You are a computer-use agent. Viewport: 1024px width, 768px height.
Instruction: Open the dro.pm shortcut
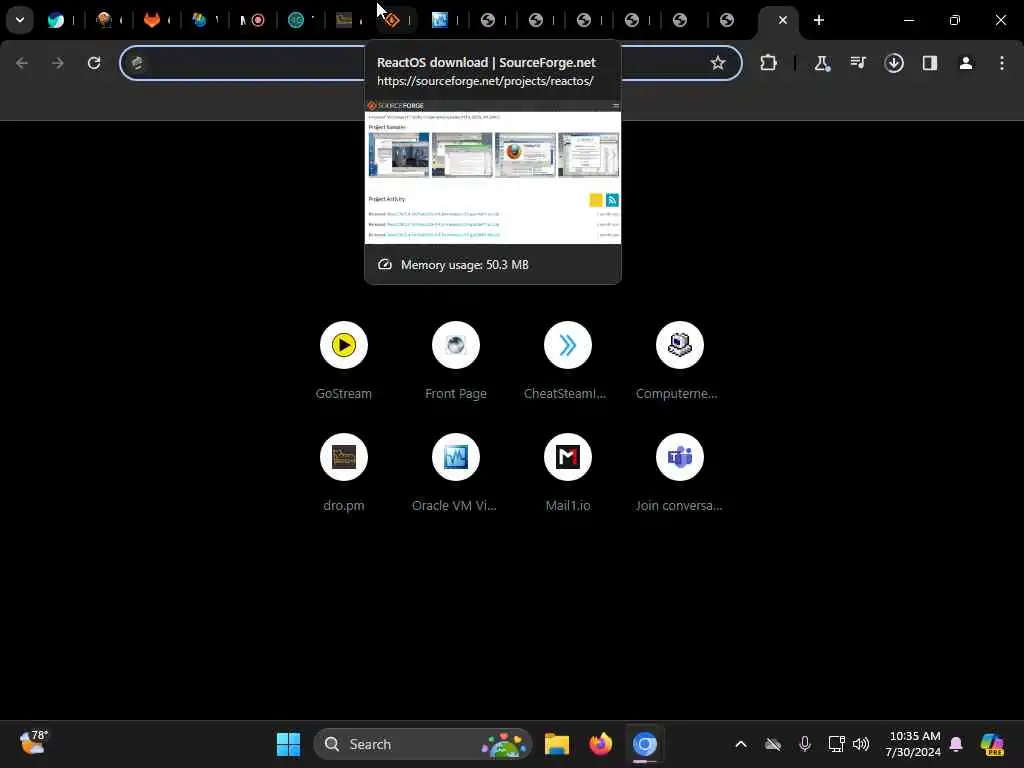(344, 472)
